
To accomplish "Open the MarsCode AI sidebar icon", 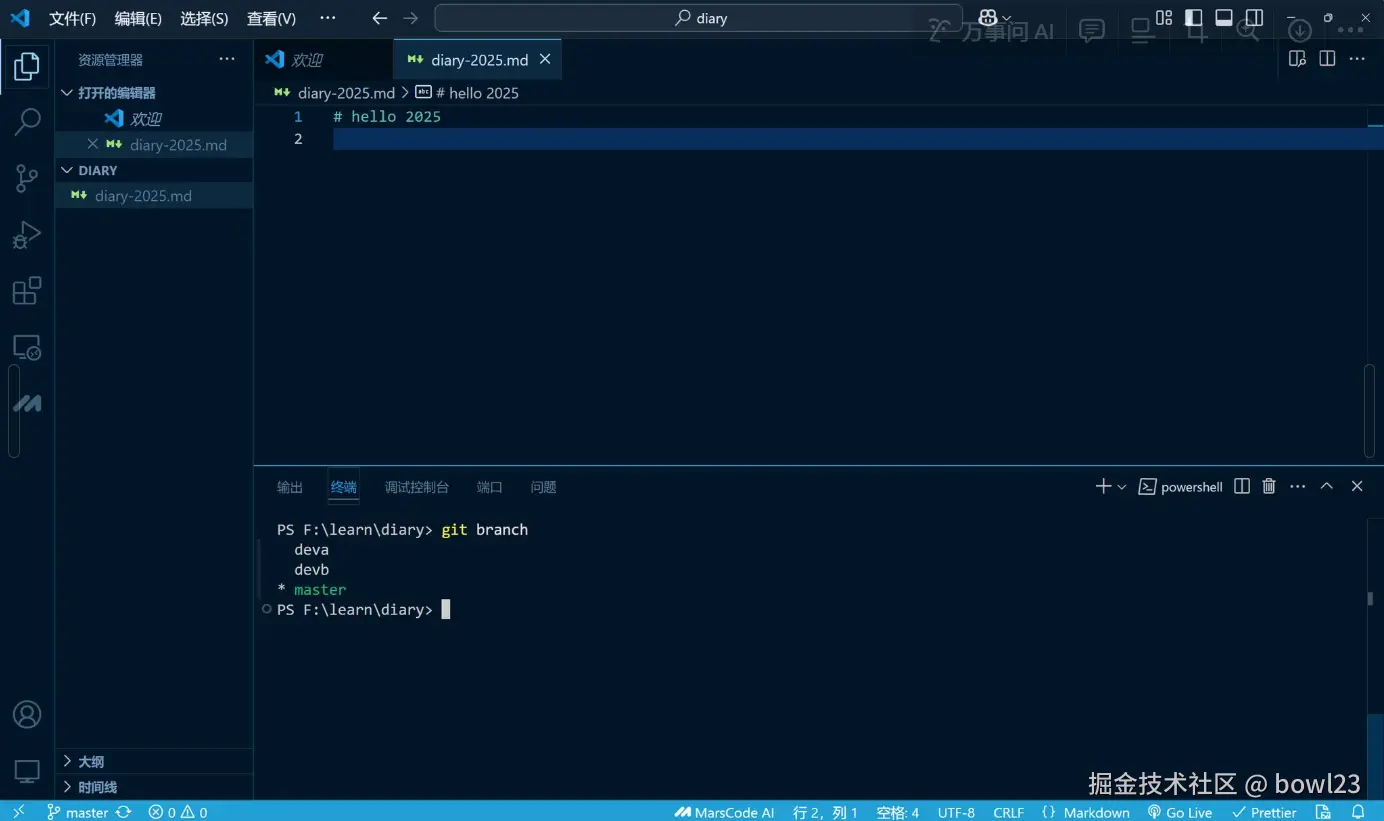I will (27, 404).
